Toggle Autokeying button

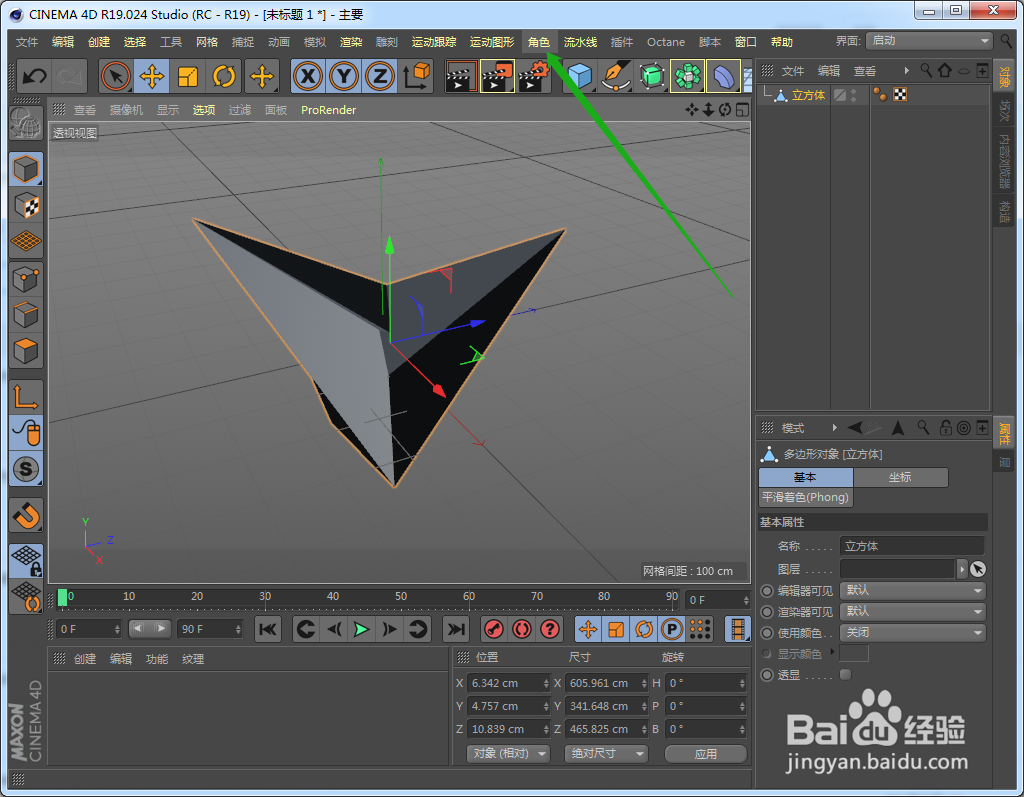coord(522,629)
